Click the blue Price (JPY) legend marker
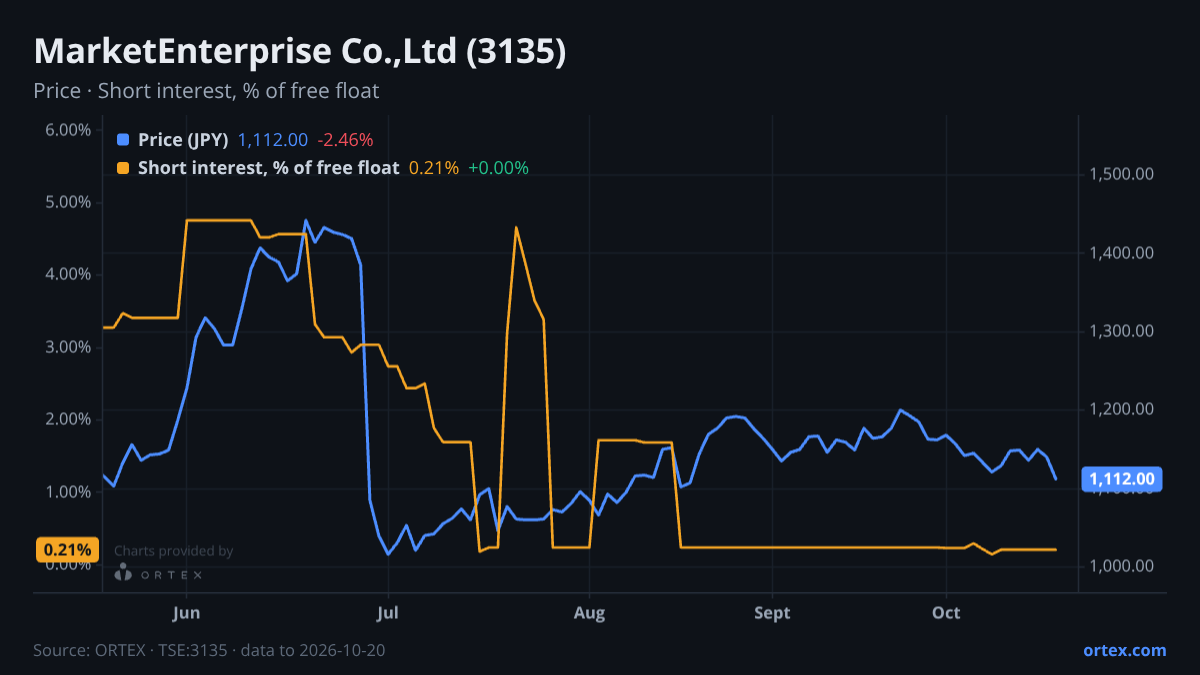Screen dimensions: 1200x675 123,140
